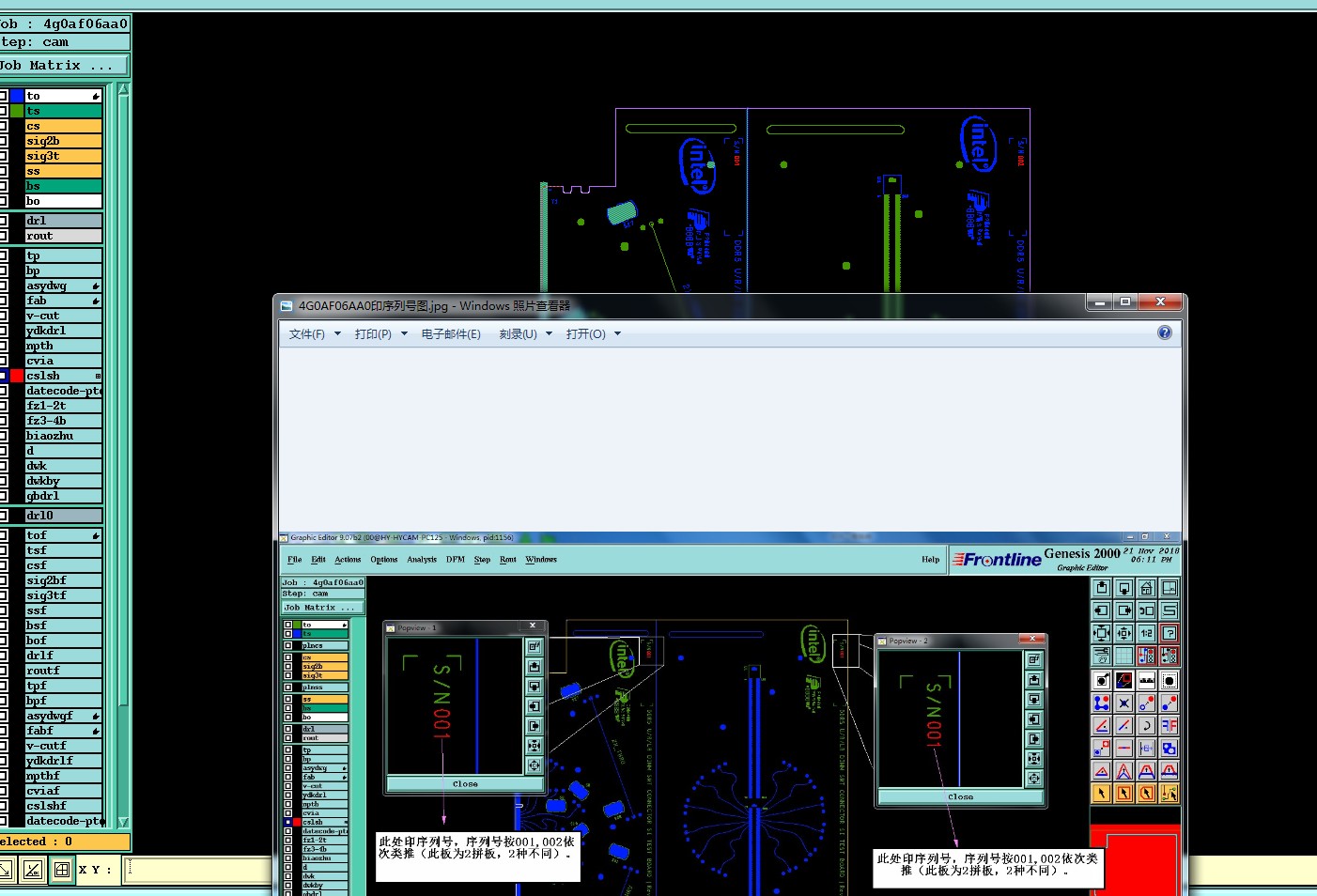This screenshot has width=1317, height=896.
Task: Toggle checkbox for layer bsf
Action: pyautogui.click(x=3, y=626)
